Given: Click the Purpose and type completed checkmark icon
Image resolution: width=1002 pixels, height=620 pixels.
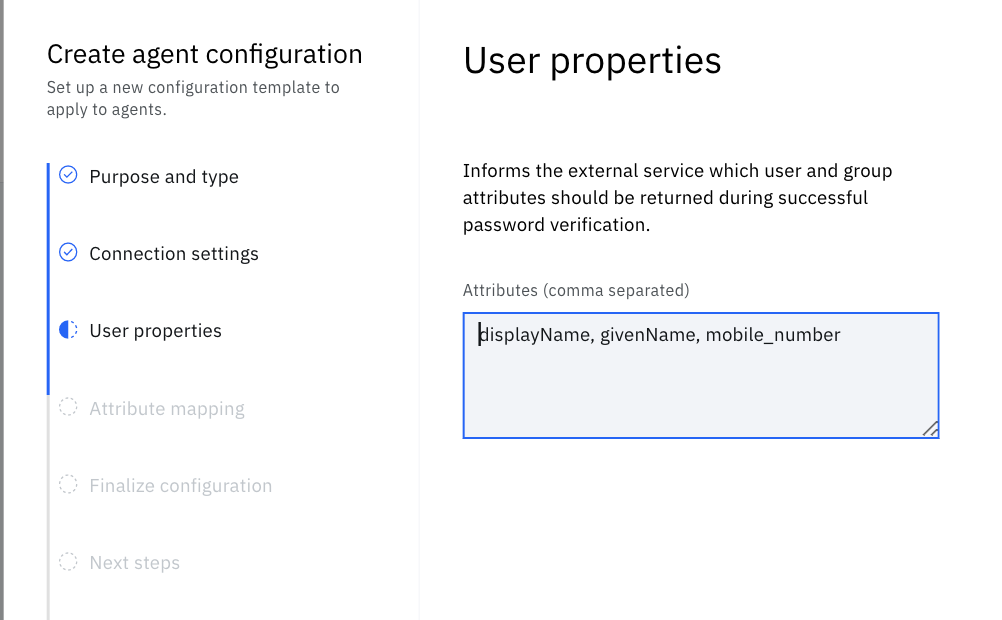Looking at the screenshot, I should point(68,175).
